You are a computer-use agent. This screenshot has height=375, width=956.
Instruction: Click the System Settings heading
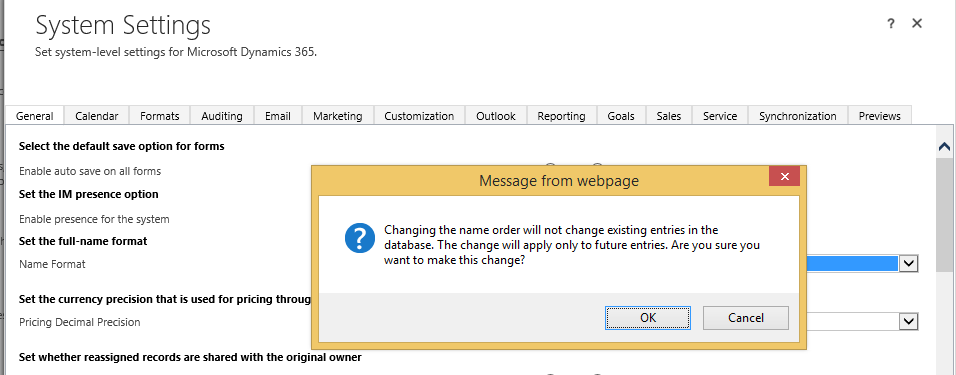[123, 26]
